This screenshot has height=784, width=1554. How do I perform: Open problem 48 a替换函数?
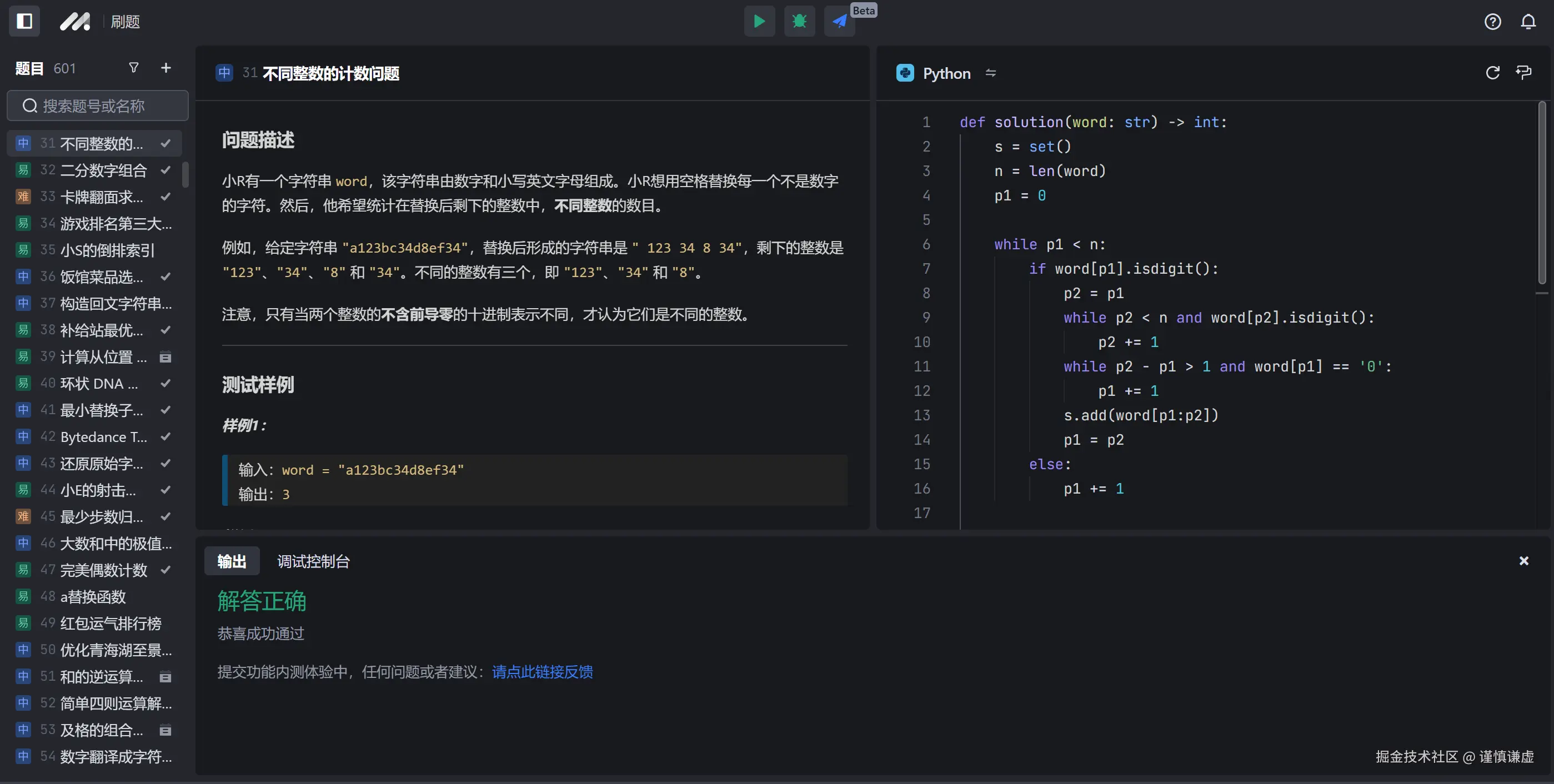click(93, 596)
